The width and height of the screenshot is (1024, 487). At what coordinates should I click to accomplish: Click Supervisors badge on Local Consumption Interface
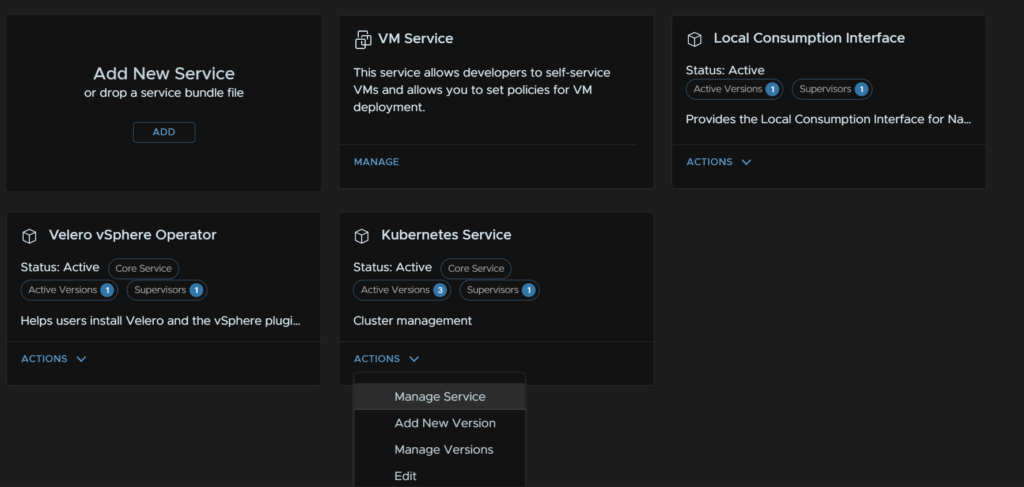832,89
